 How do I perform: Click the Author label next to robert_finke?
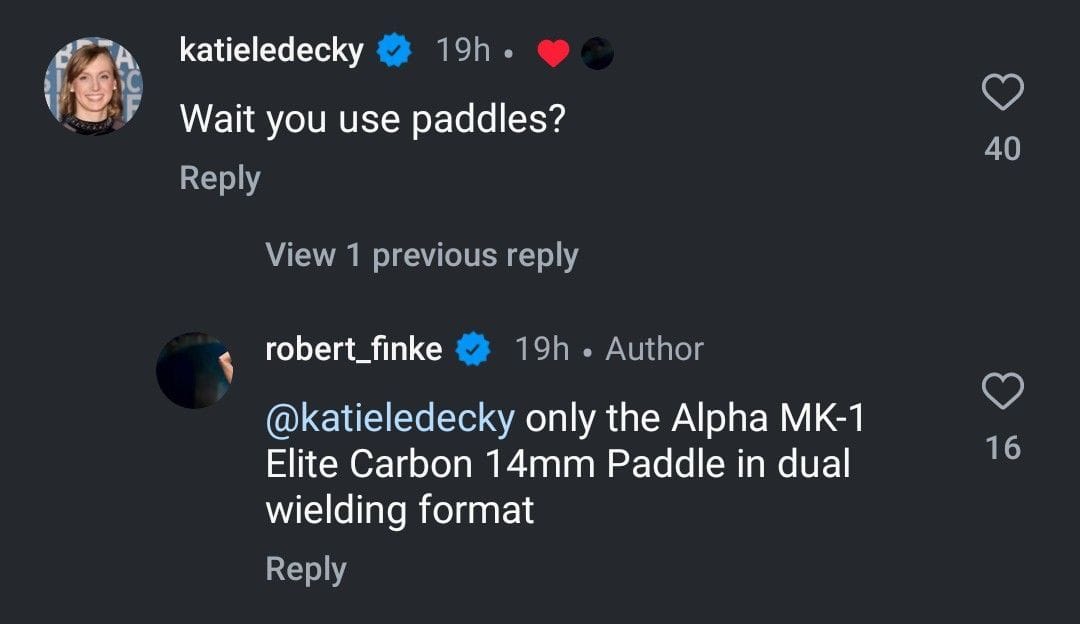[655, 349]
